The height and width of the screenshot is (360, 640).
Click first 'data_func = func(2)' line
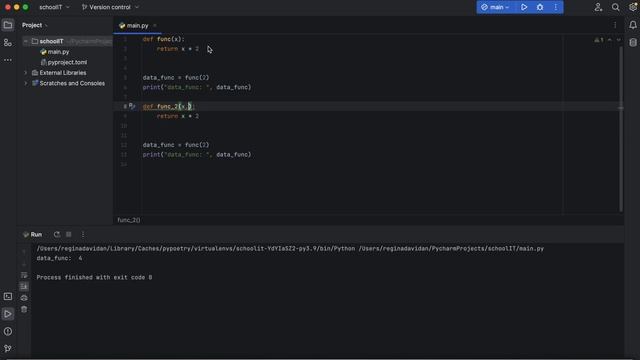click(x=176, y=78)
